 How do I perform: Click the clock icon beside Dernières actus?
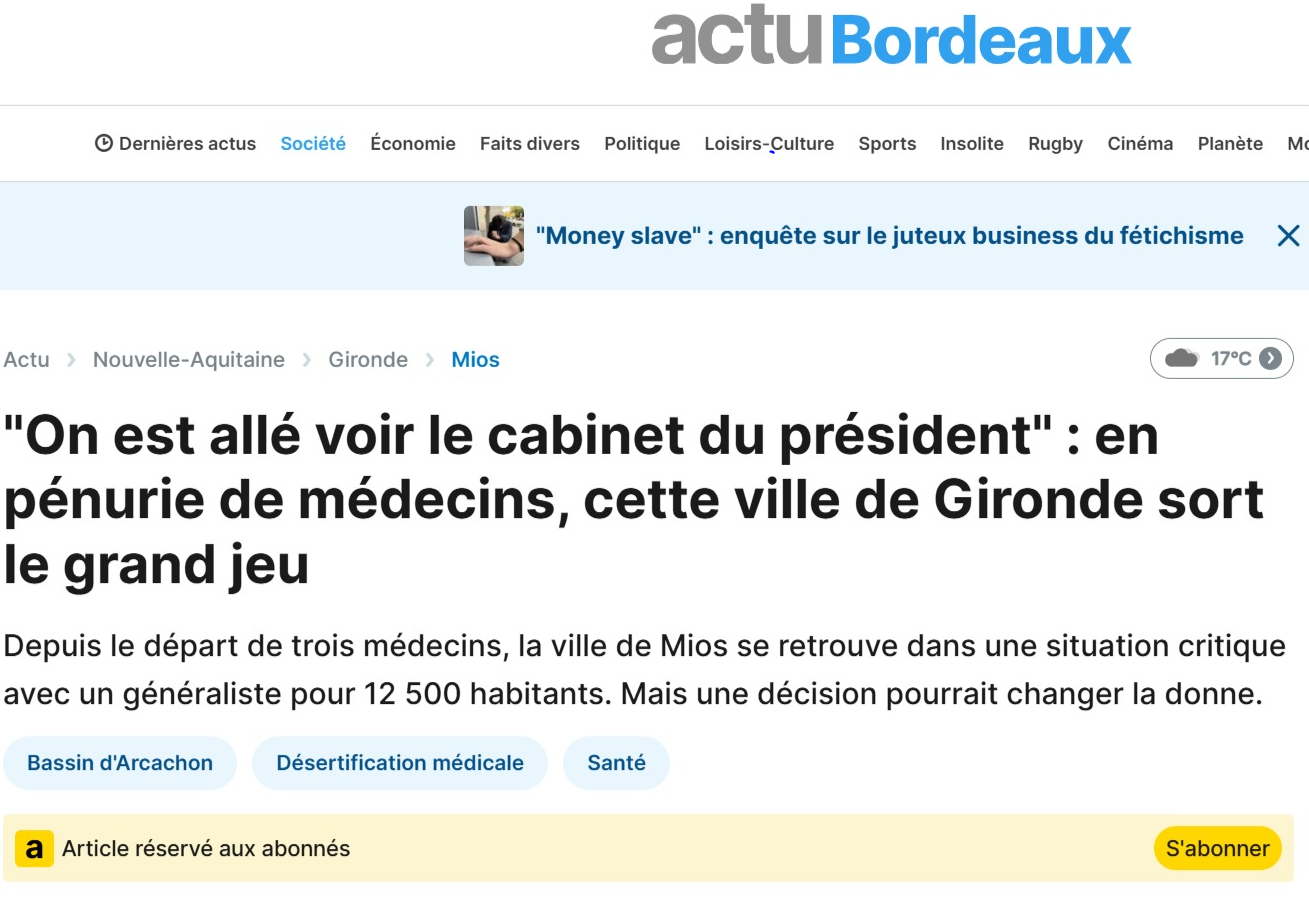click(x=104, y=143)
